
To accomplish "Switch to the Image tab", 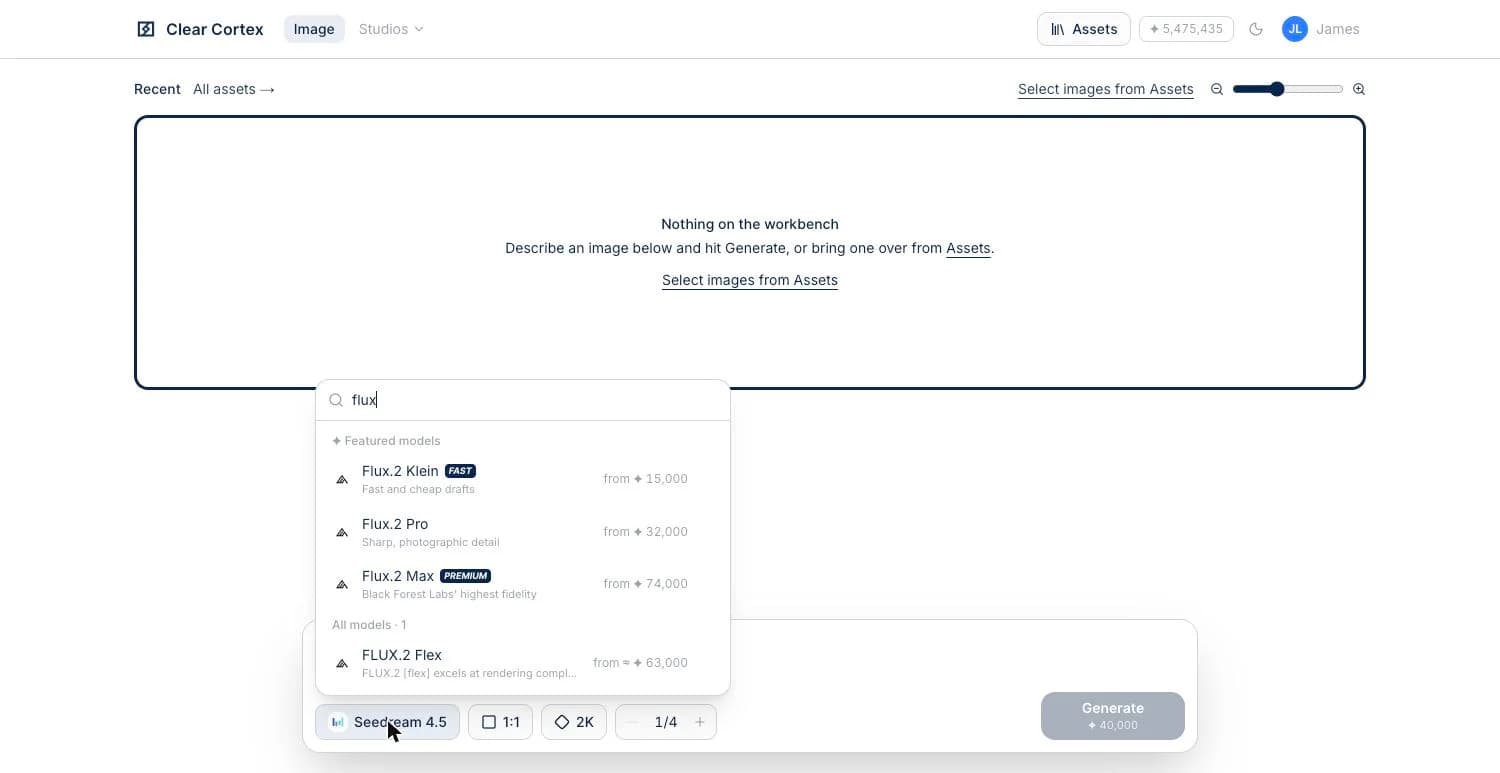I will click(x=314, y=29).
